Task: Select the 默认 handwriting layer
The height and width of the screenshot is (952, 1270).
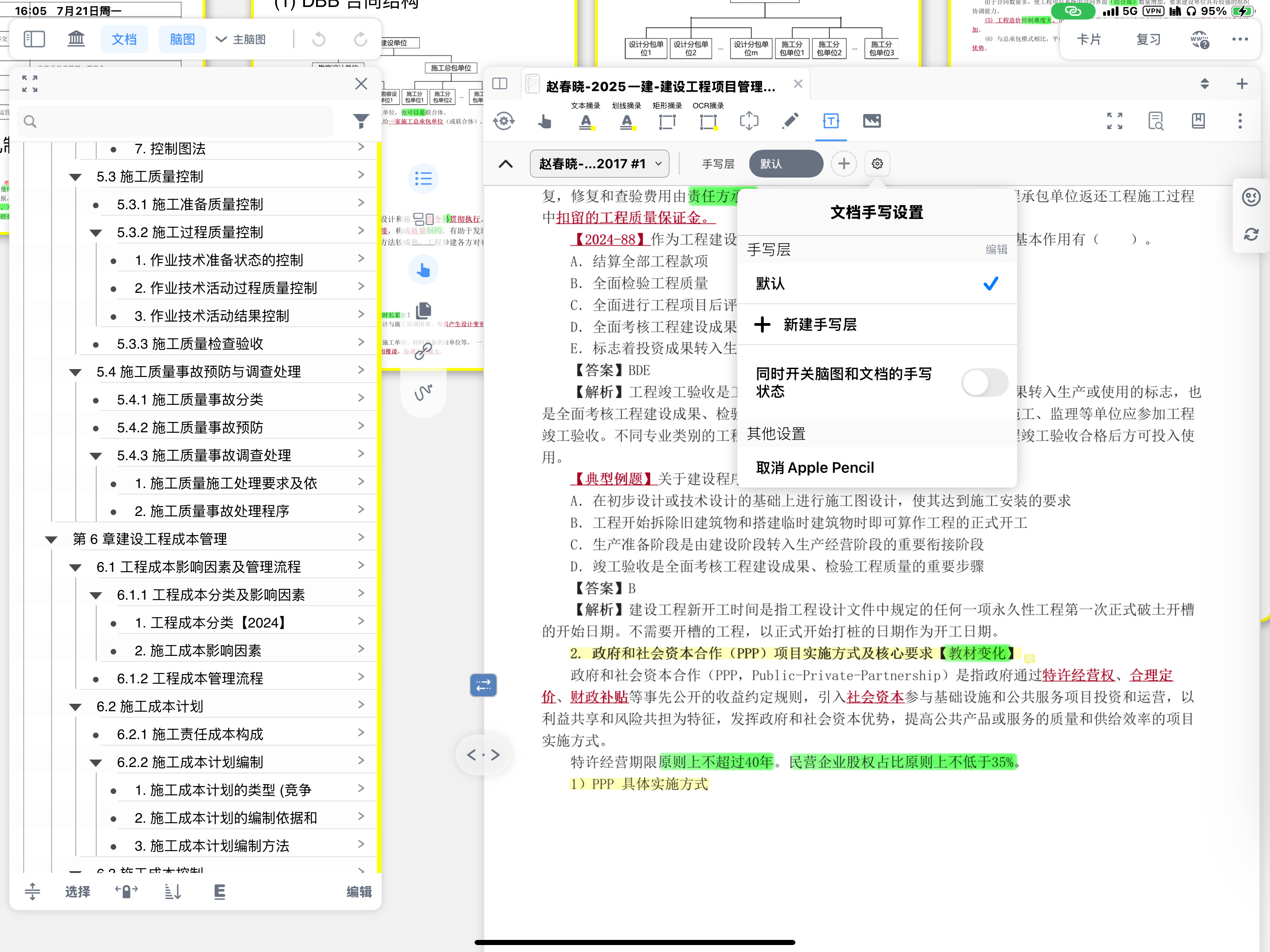Action: click(876, 284)
